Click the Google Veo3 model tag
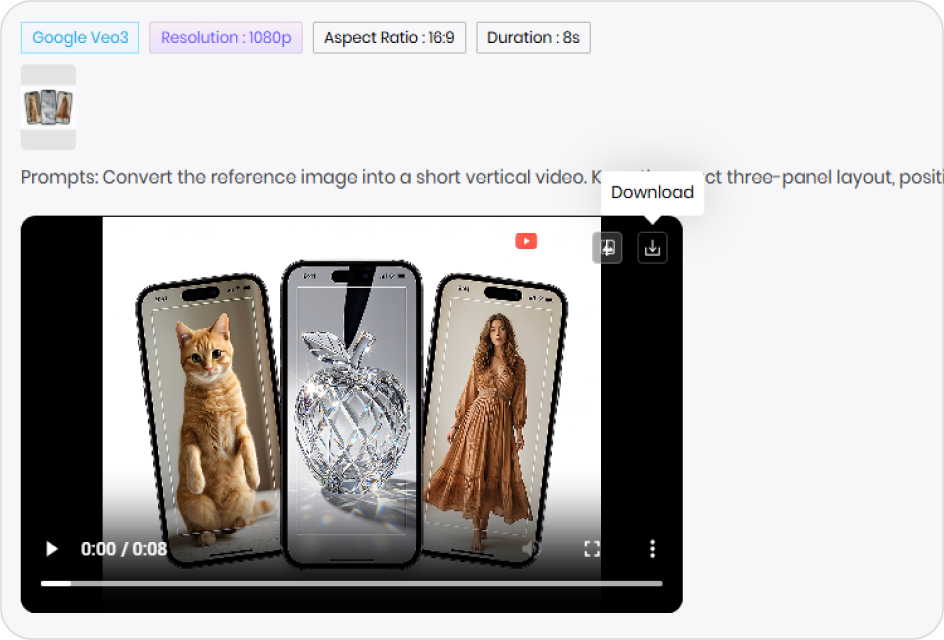 pos(80,38)
